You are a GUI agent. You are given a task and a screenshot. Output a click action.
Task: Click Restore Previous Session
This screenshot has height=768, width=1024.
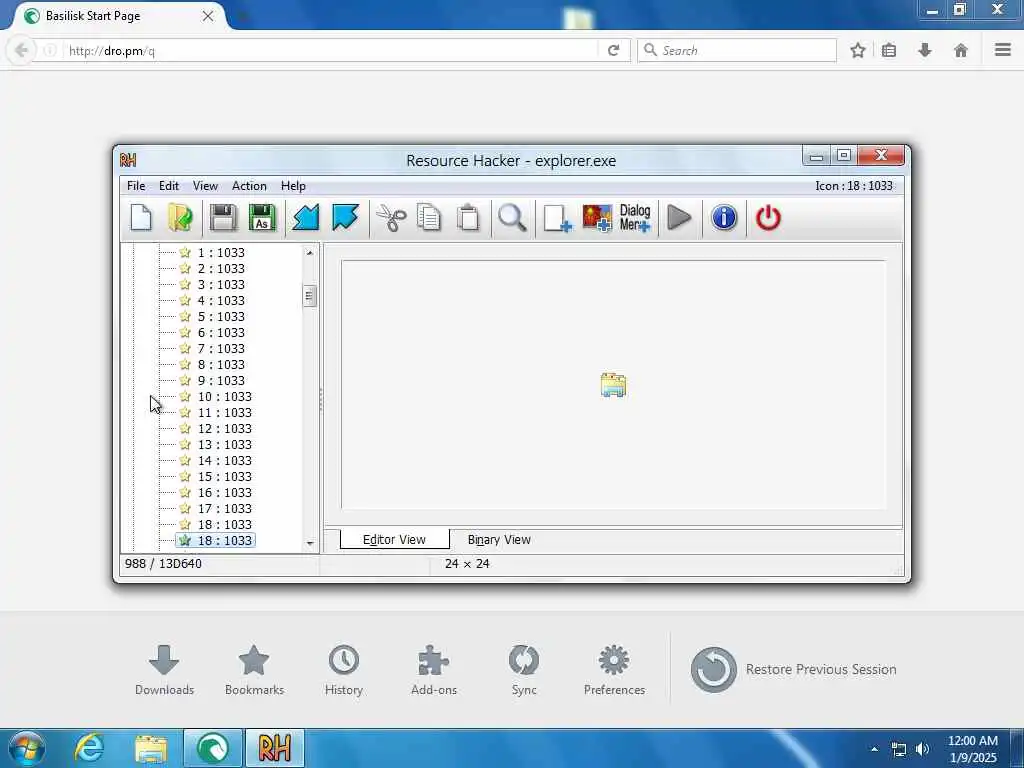pos(793,669)
